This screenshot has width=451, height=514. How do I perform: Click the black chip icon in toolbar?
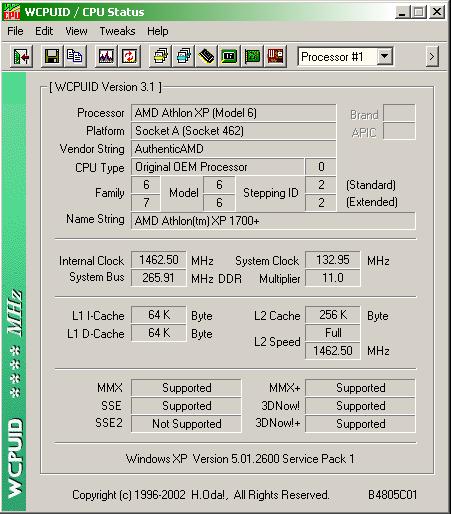tap(206, 57)
